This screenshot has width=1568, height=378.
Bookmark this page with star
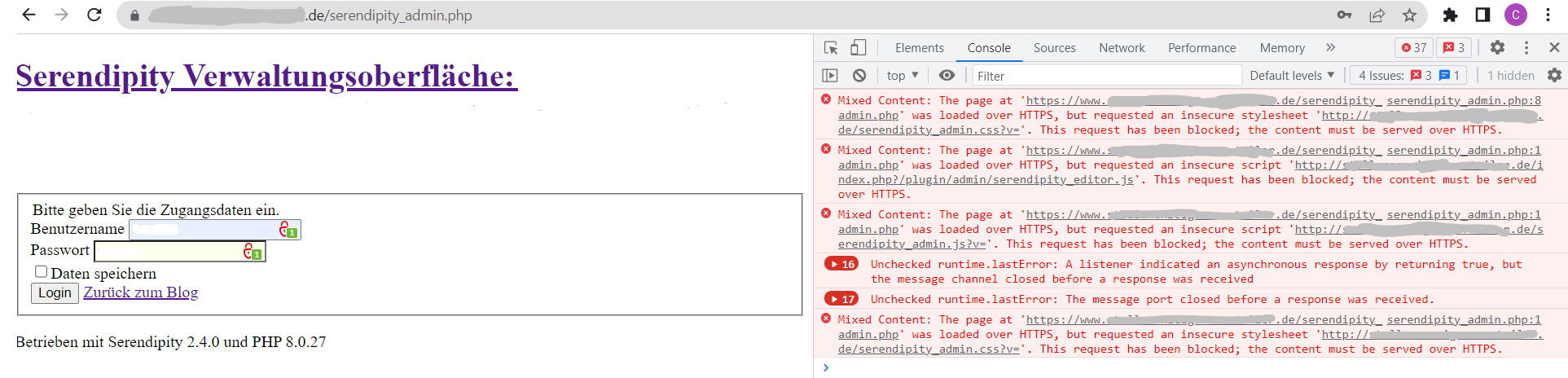coord(1410,15)
